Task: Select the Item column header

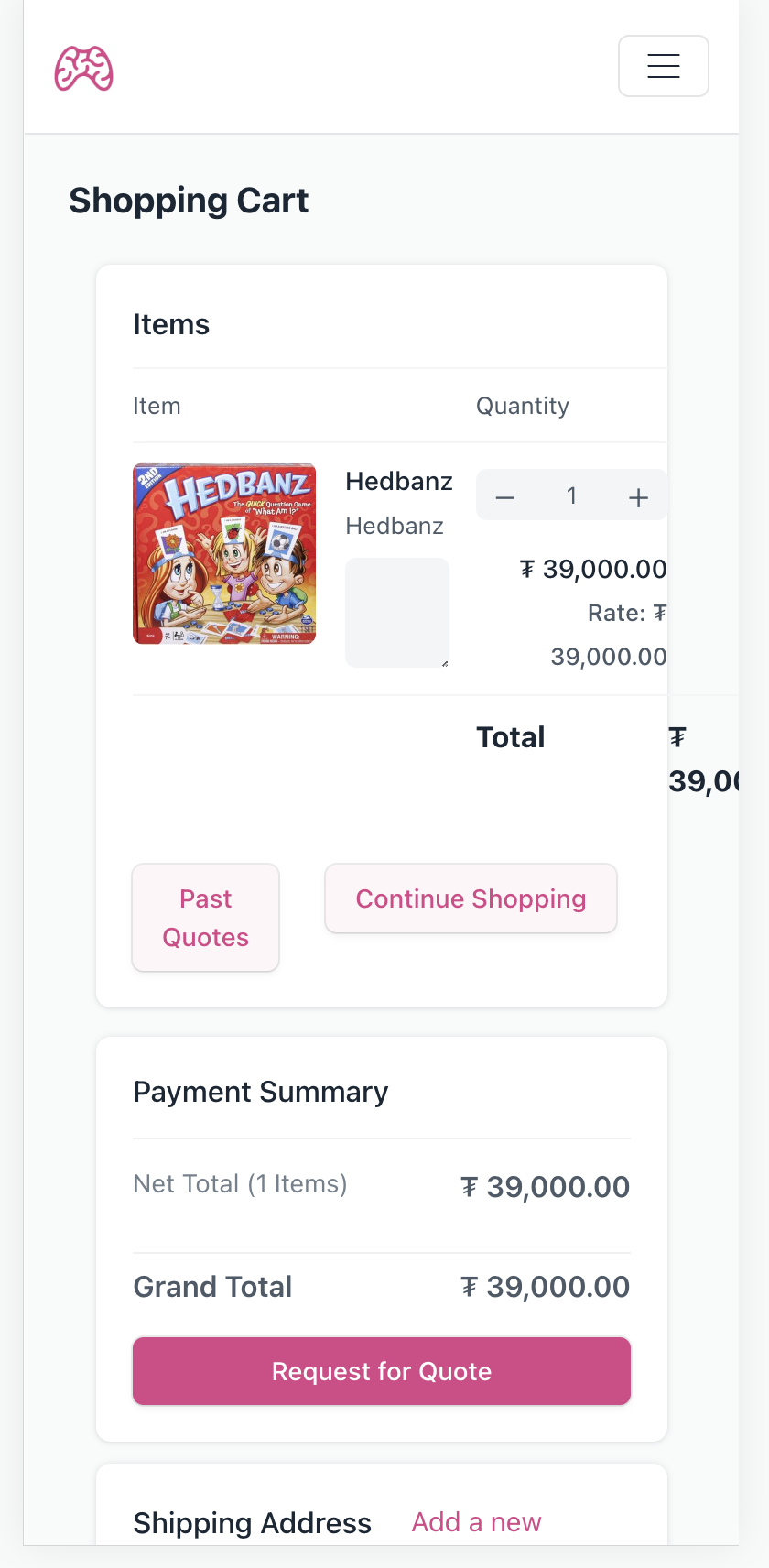Action: pos(157,406)
